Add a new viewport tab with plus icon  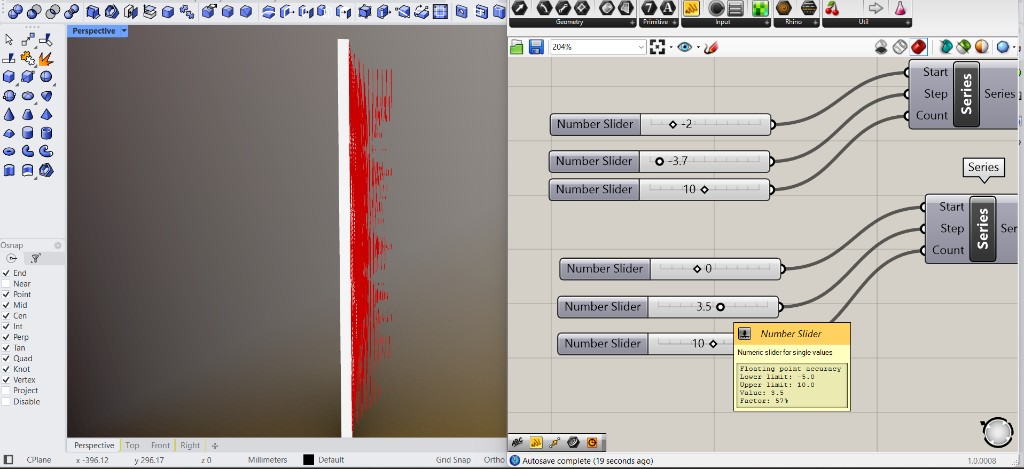(x=215, y=445)
